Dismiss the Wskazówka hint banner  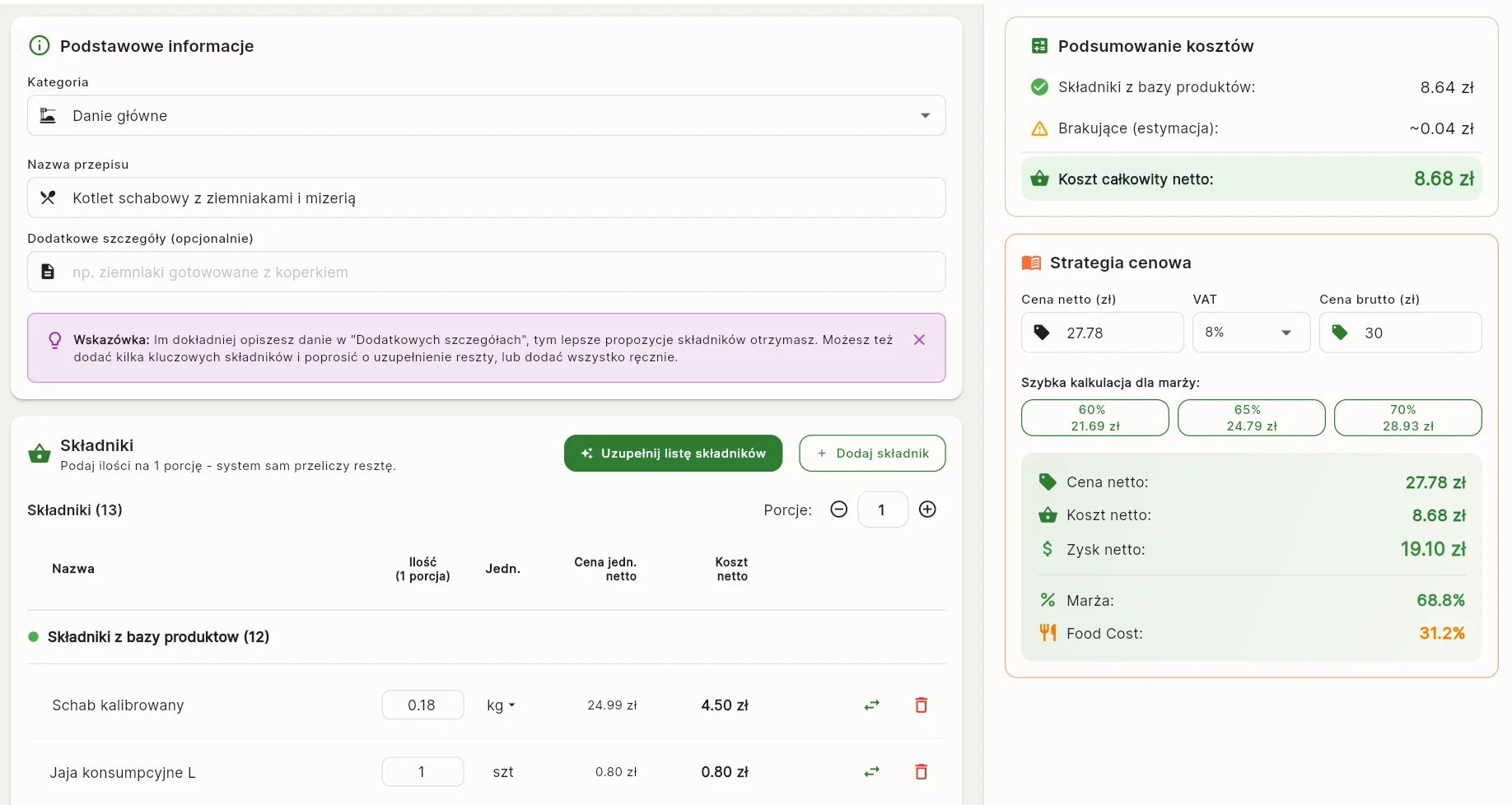919,340
